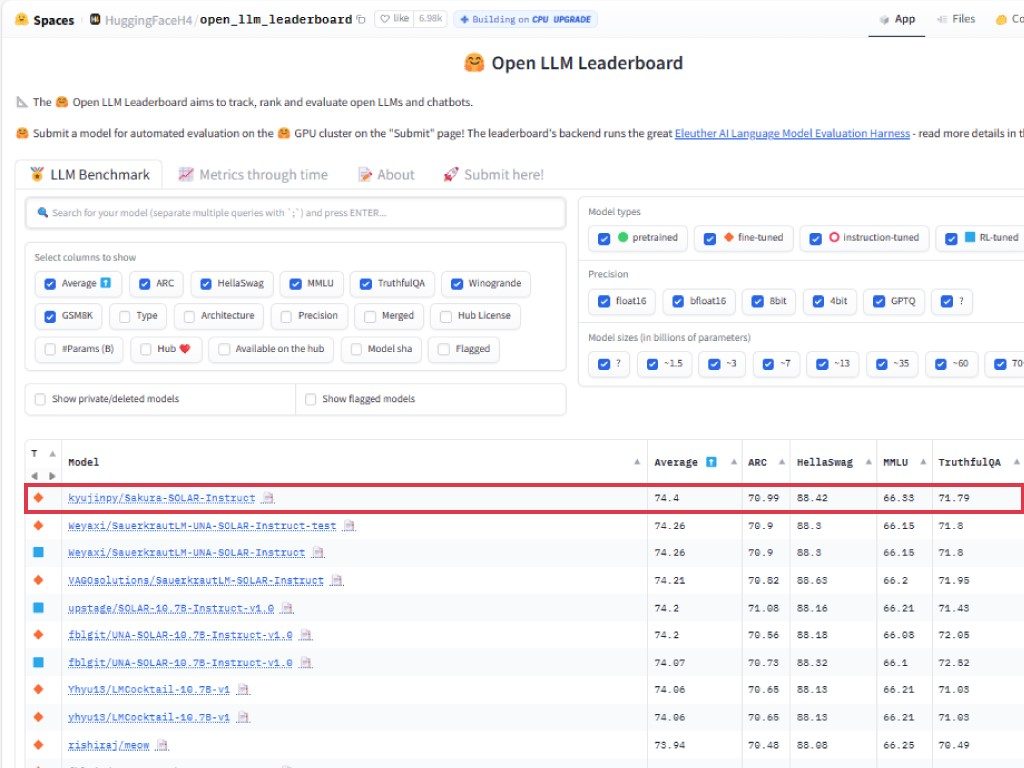The image size is (1024, 768).
Task: Enable the Type column checkbox
Action: click(124, 317)
